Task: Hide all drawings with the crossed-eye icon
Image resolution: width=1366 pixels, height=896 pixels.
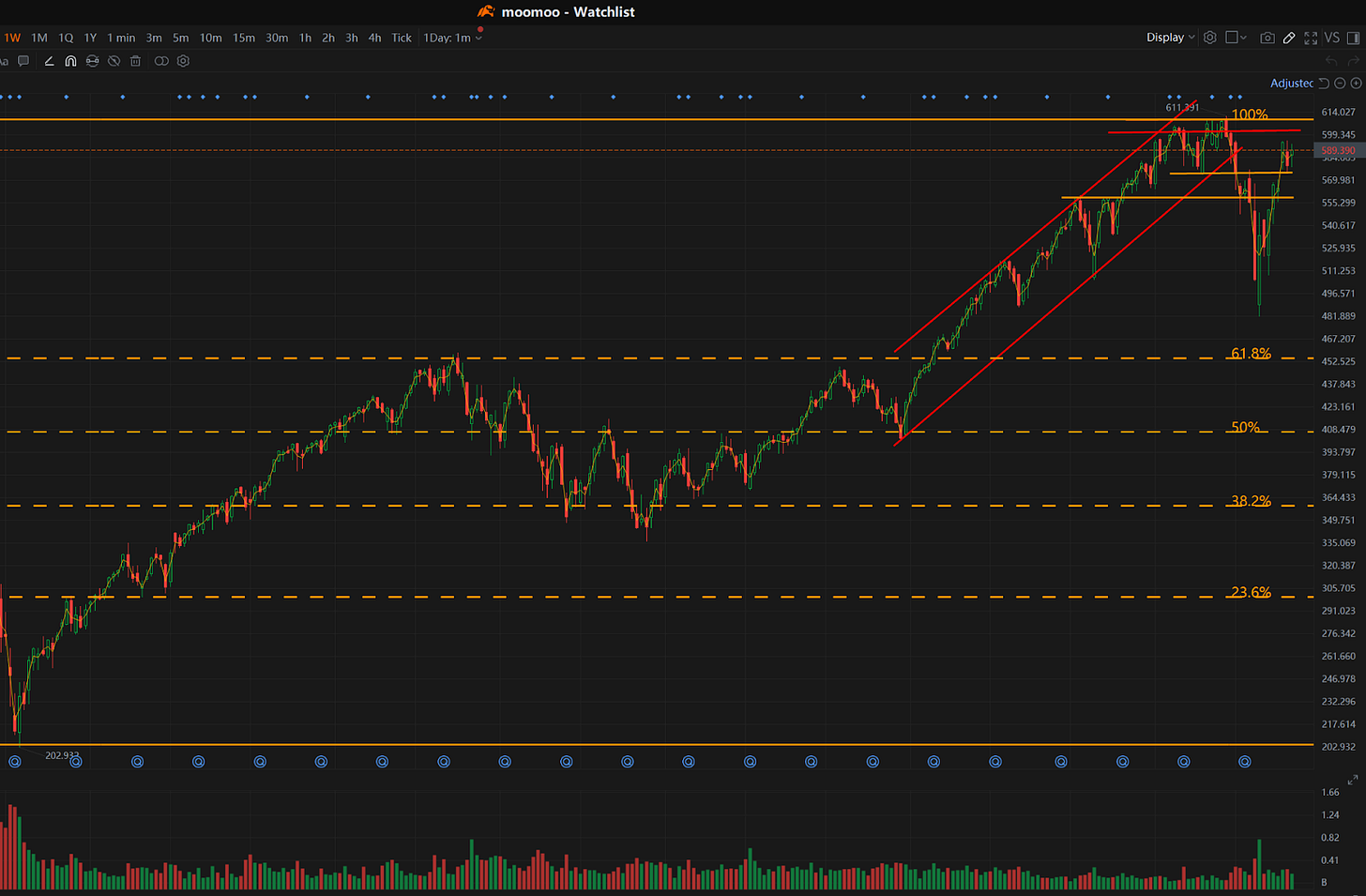Action: pos(114,61)
